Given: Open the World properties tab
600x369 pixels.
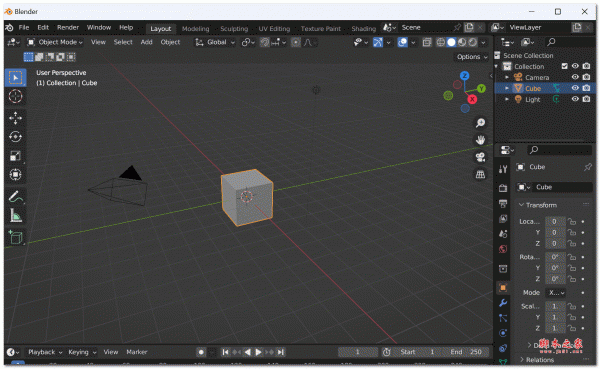Looking at the screenshot, I should [x=503, y=249].
